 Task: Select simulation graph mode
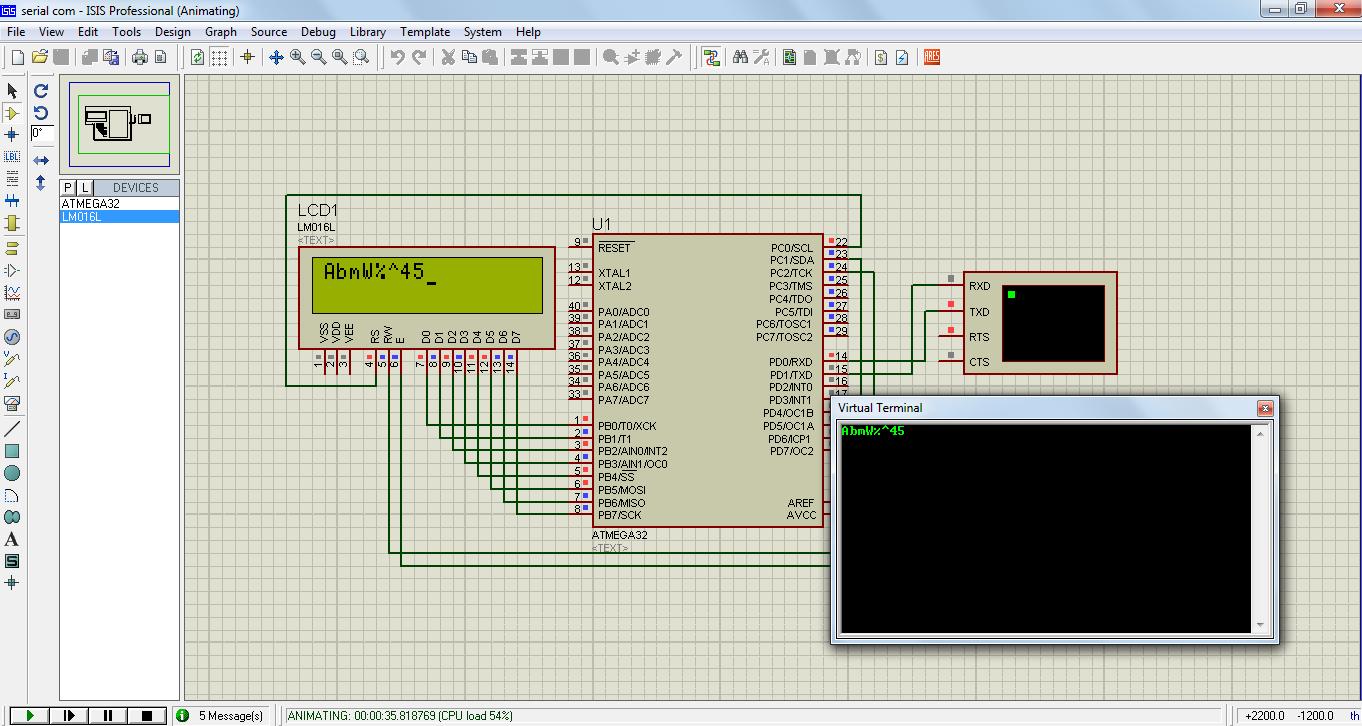click(x=12, y=293)
